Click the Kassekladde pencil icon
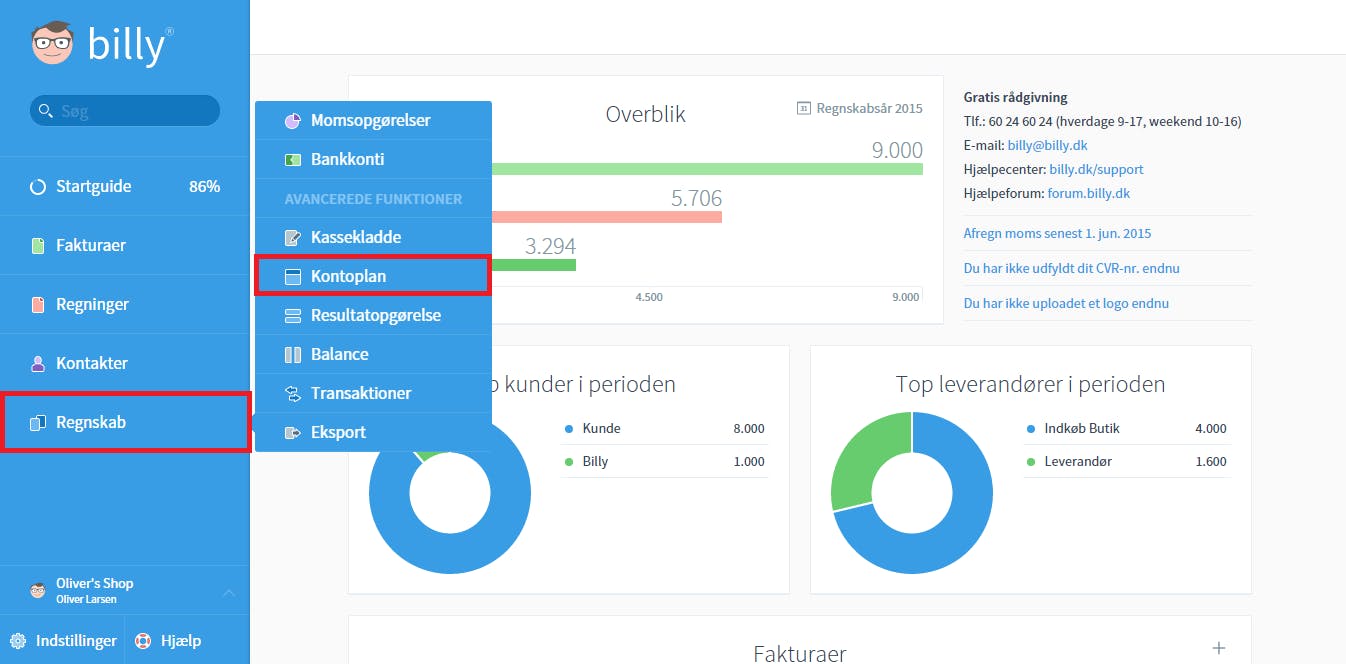This screenshot has height=664, width=1346. coord(293,238)
